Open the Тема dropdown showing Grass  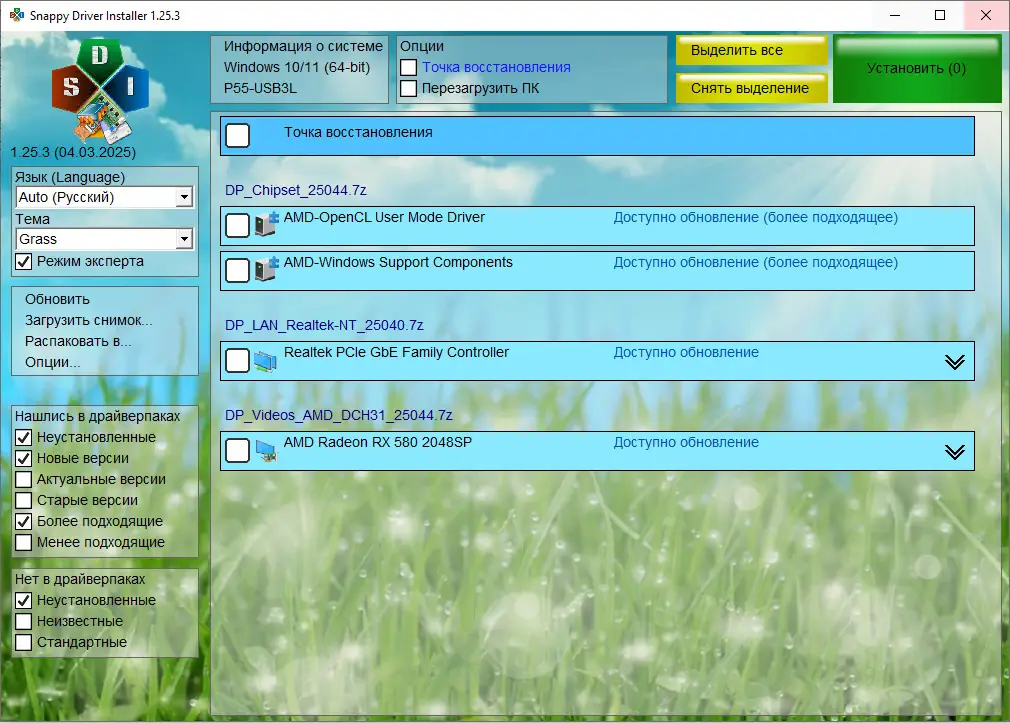[x=104, y=239]
